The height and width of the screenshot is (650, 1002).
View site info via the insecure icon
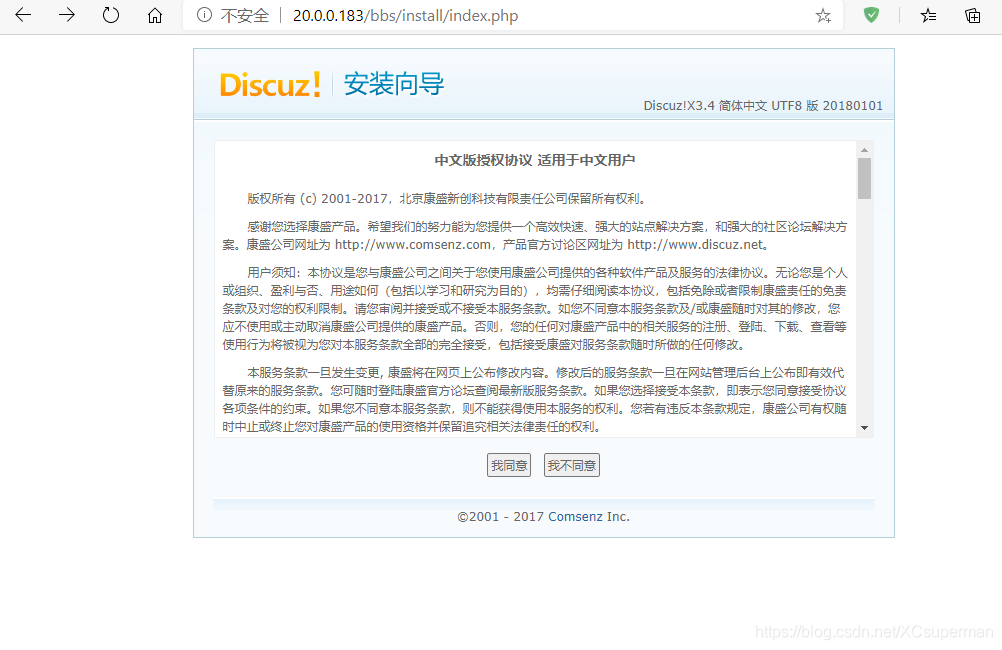point(204,15)
